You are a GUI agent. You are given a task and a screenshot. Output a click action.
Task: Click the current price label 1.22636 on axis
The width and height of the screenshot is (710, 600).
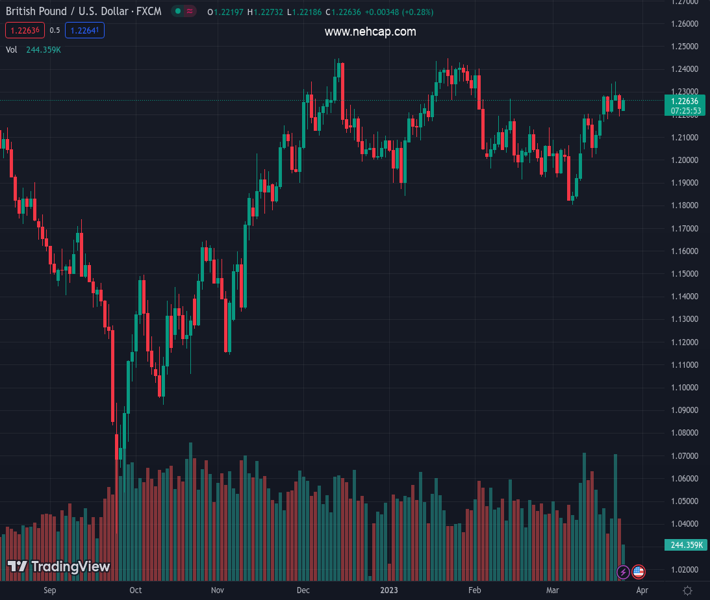click(x=685, y=101)
